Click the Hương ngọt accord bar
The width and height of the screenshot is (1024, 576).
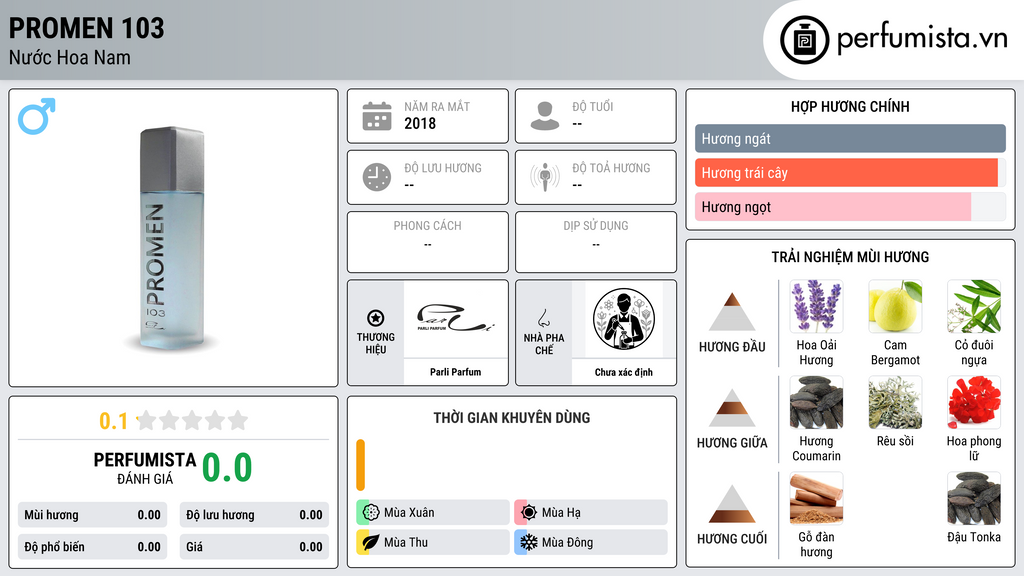click(850, 207)
